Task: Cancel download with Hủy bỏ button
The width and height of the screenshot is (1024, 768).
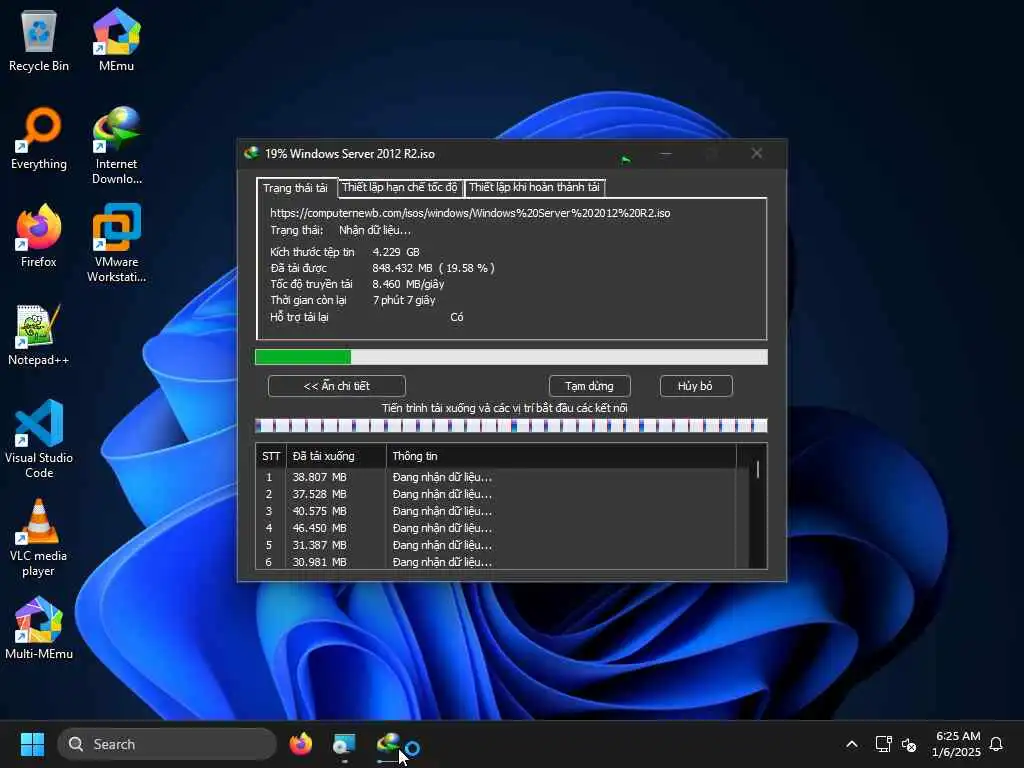Action: [x=696, y=386]
